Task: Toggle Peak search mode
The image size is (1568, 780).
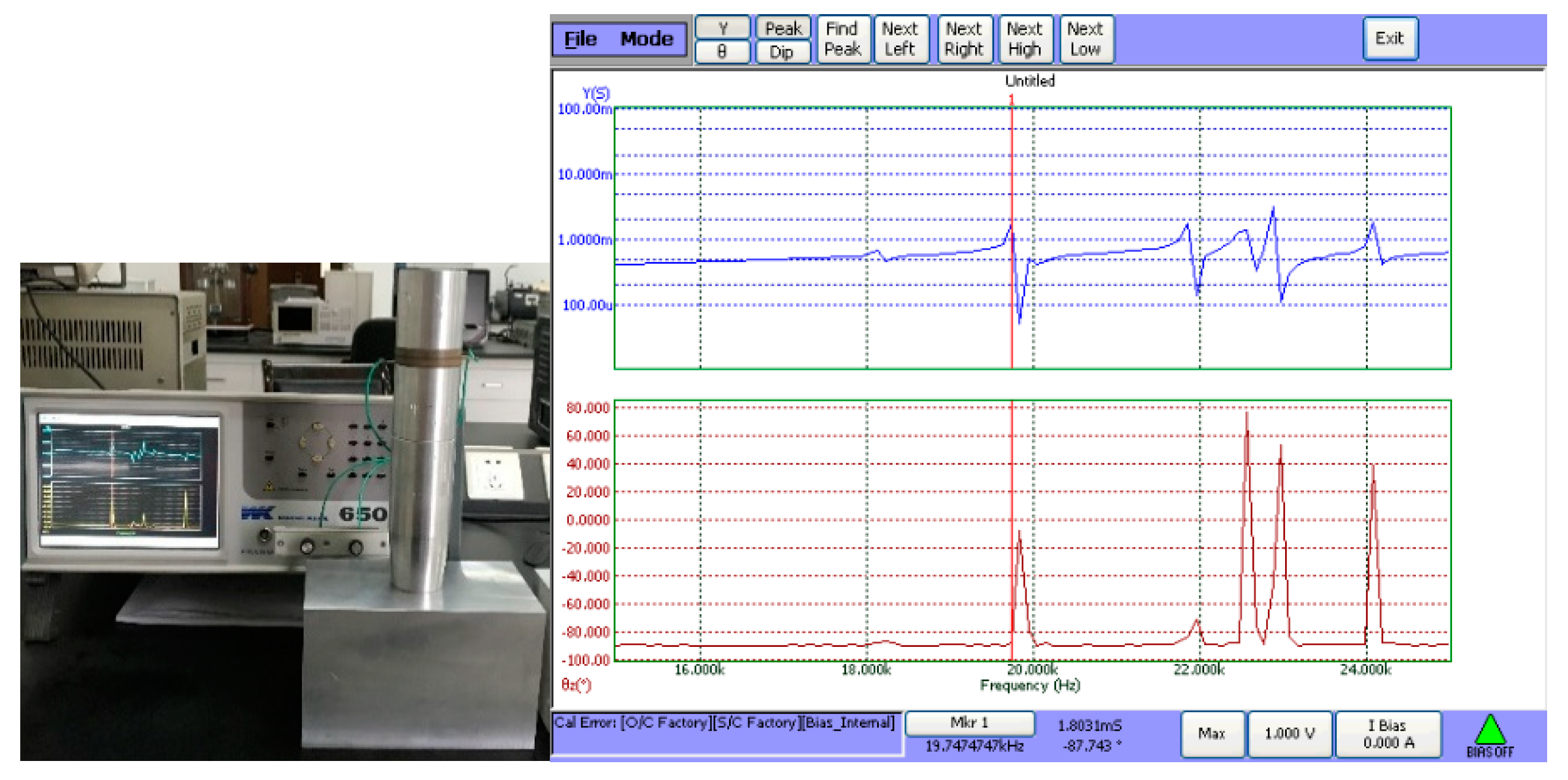Action: (782, 28)
